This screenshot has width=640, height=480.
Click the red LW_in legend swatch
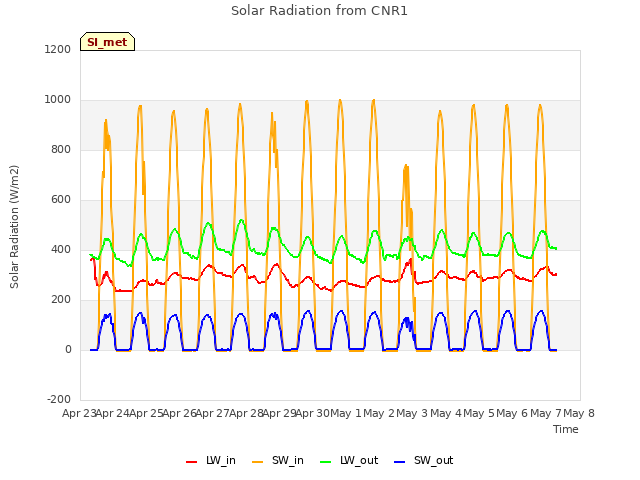click(191, 462)
